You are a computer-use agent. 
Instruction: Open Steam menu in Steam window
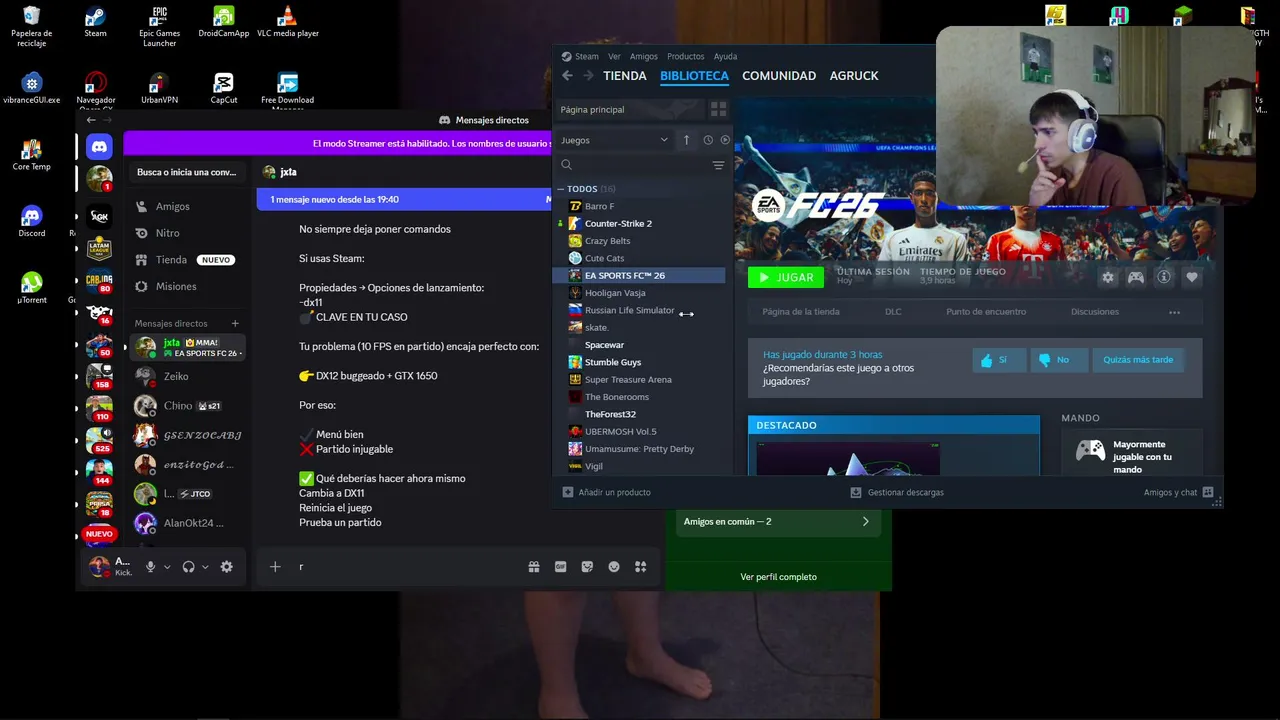coord(587,56)
